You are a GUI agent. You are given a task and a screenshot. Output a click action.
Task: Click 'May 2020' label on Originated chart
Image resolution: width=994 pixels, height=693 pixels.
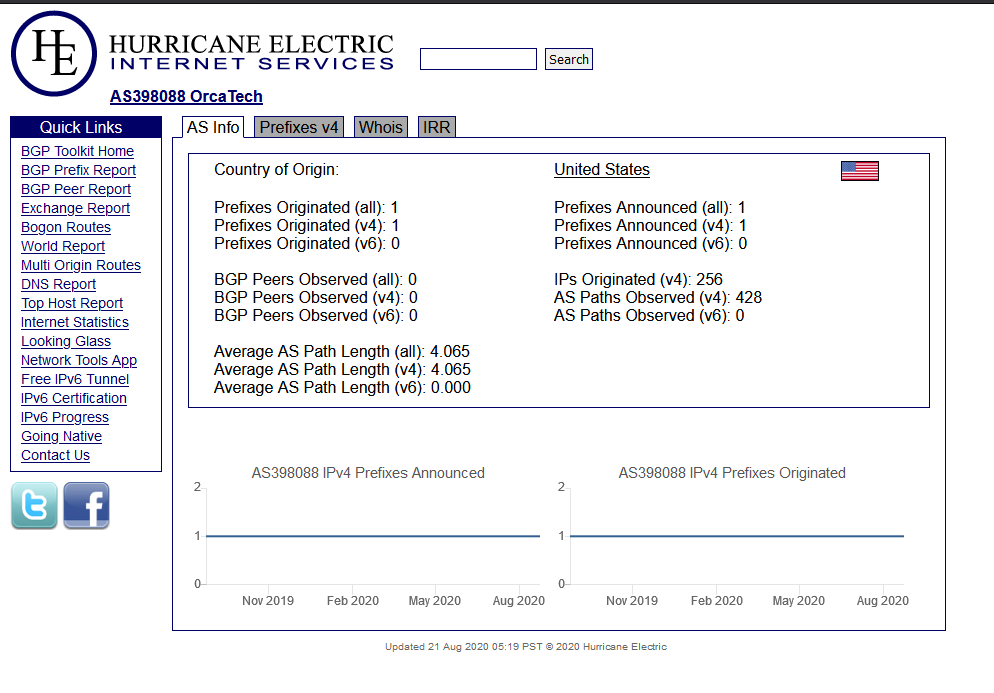point(799,600)
